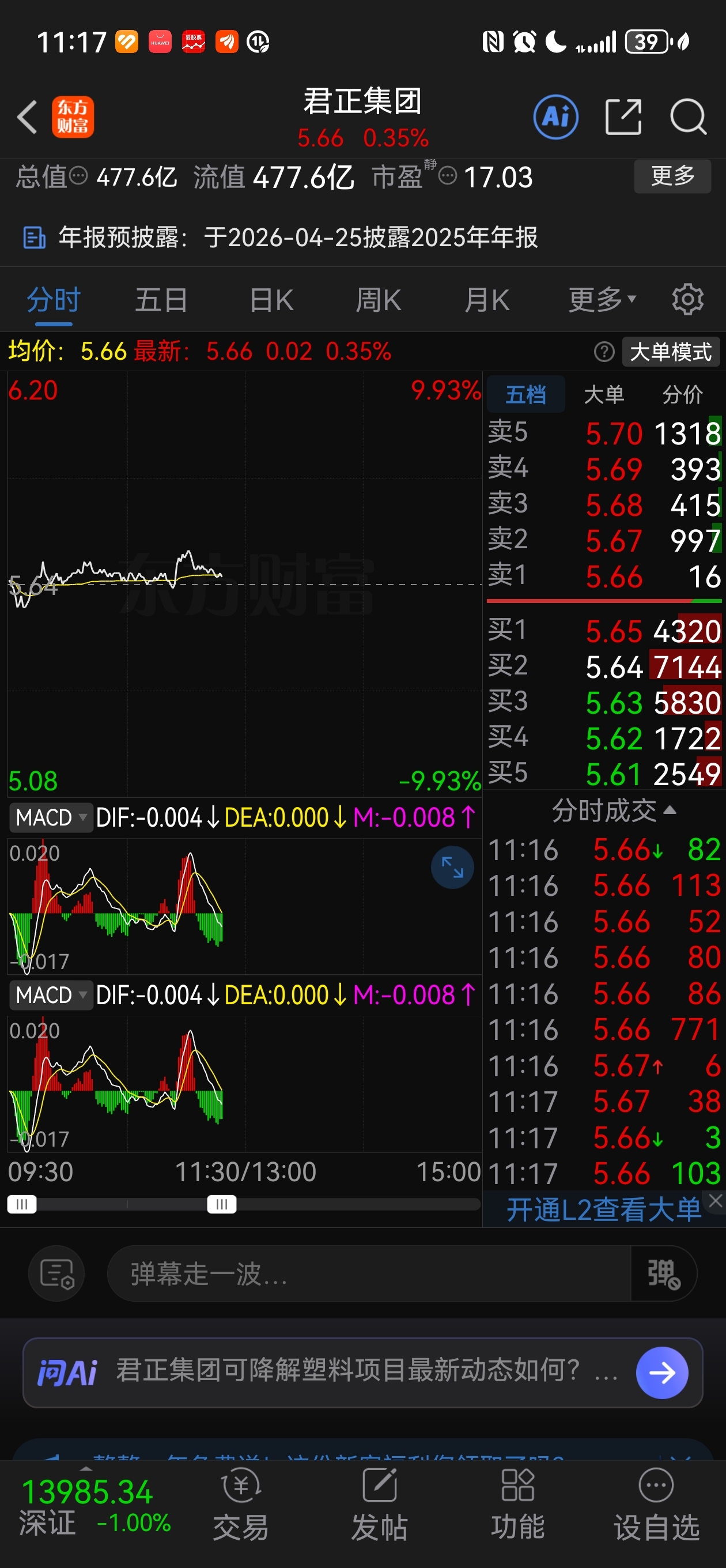
Task: Tap 卖1 row at 5.66
Action: 604,576
